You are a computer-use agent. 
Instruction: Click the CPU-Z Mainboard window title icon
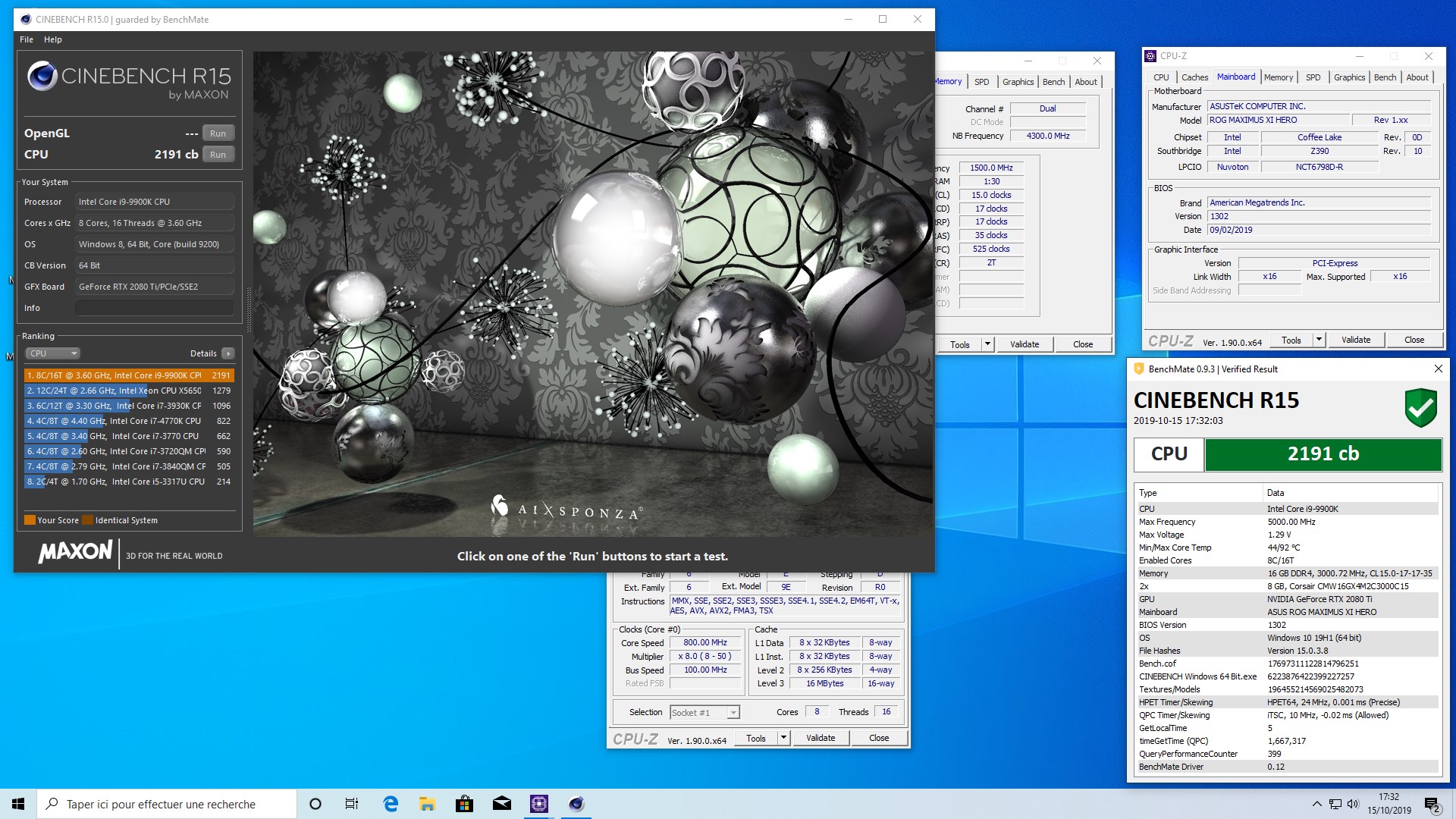coord(1150,56)
